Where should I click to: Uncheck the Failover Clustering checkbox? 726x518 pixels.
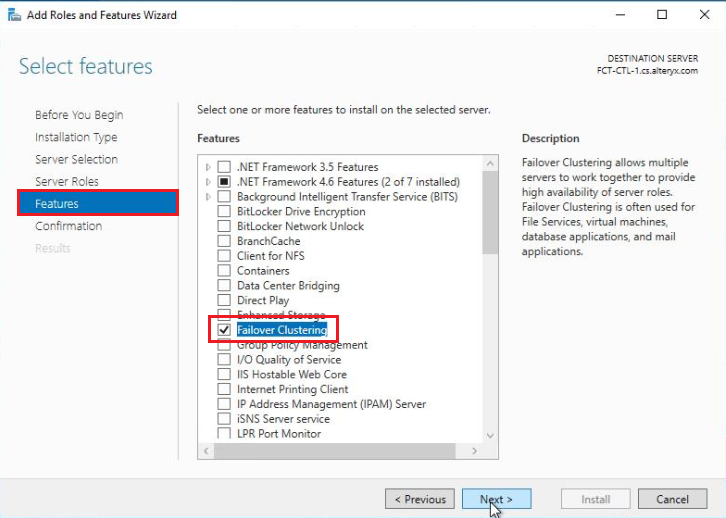(224, 330)
